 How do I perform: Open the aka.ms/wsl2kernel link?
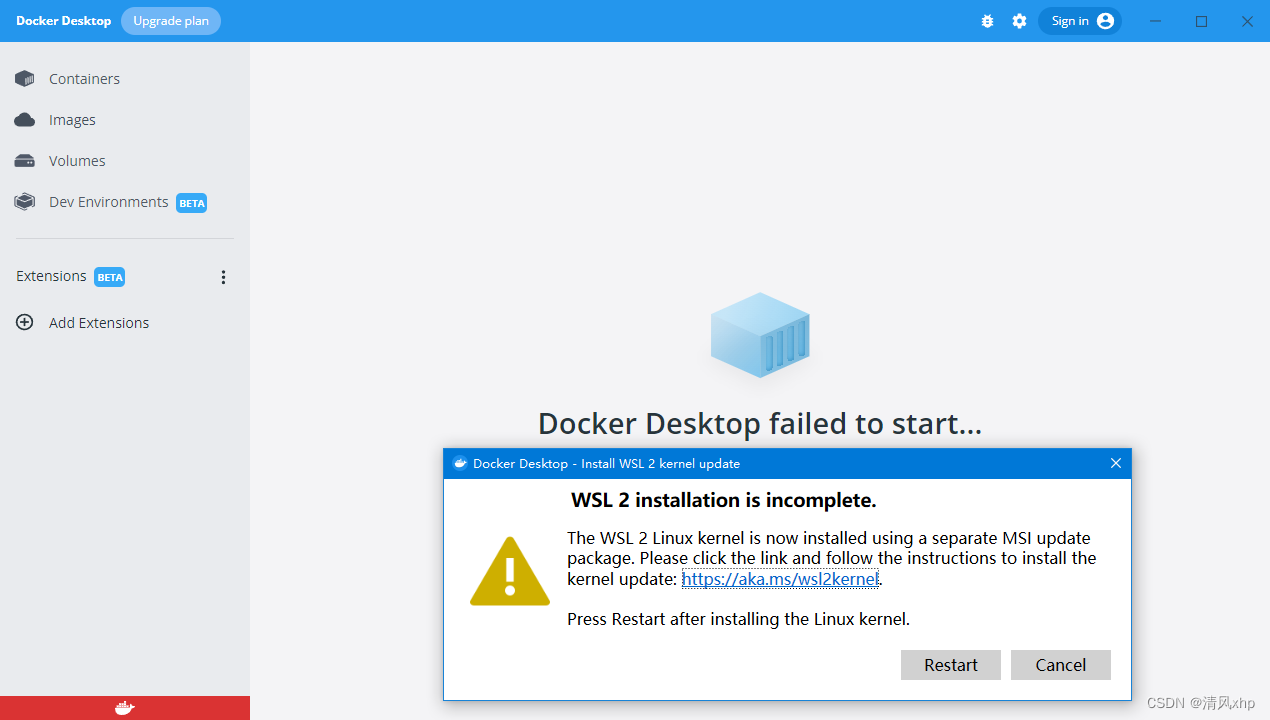tap(780, 579)
